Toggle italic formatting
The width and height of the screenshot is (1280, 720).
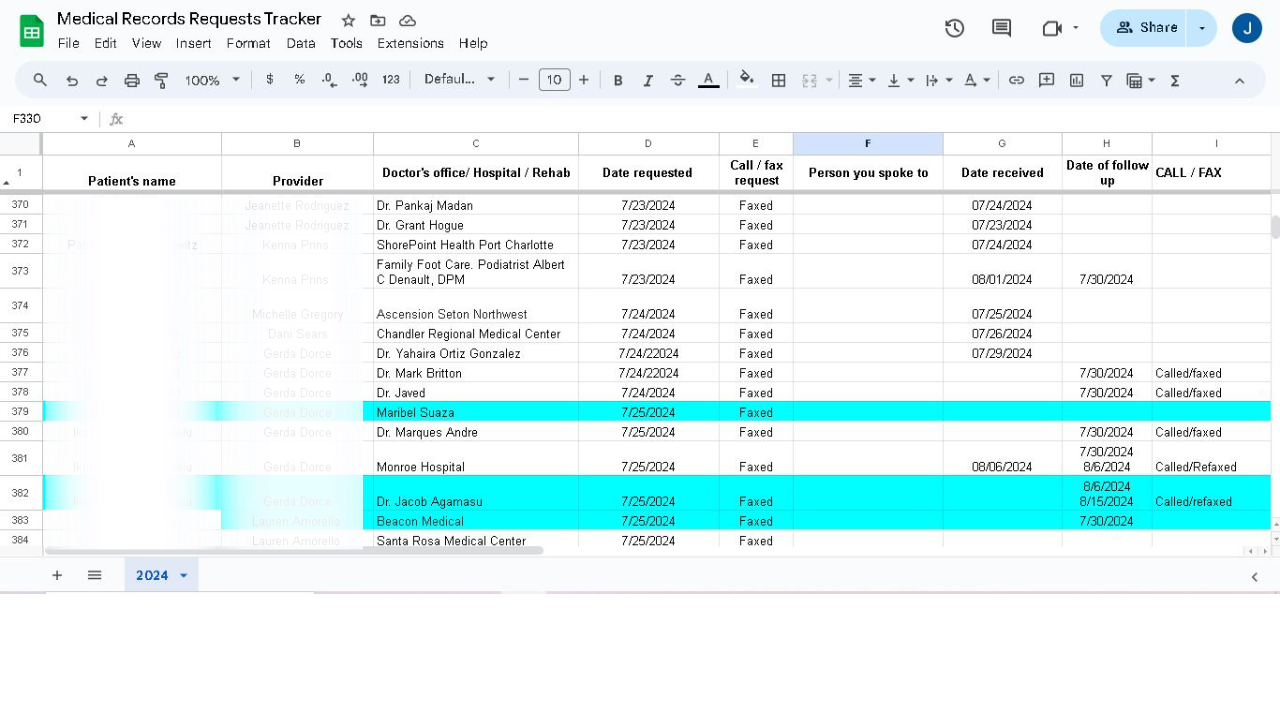[648, 80]
